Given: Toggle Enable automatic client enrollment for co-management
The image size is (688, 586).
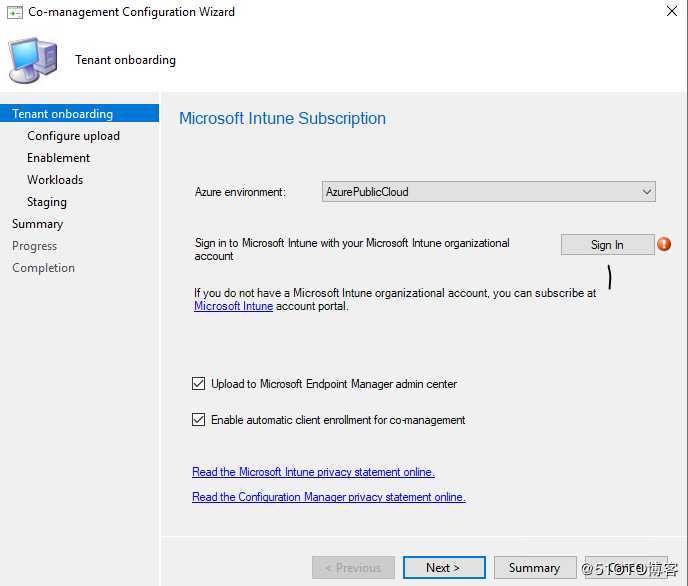Looking at the screenshot, I should (198, 420).
